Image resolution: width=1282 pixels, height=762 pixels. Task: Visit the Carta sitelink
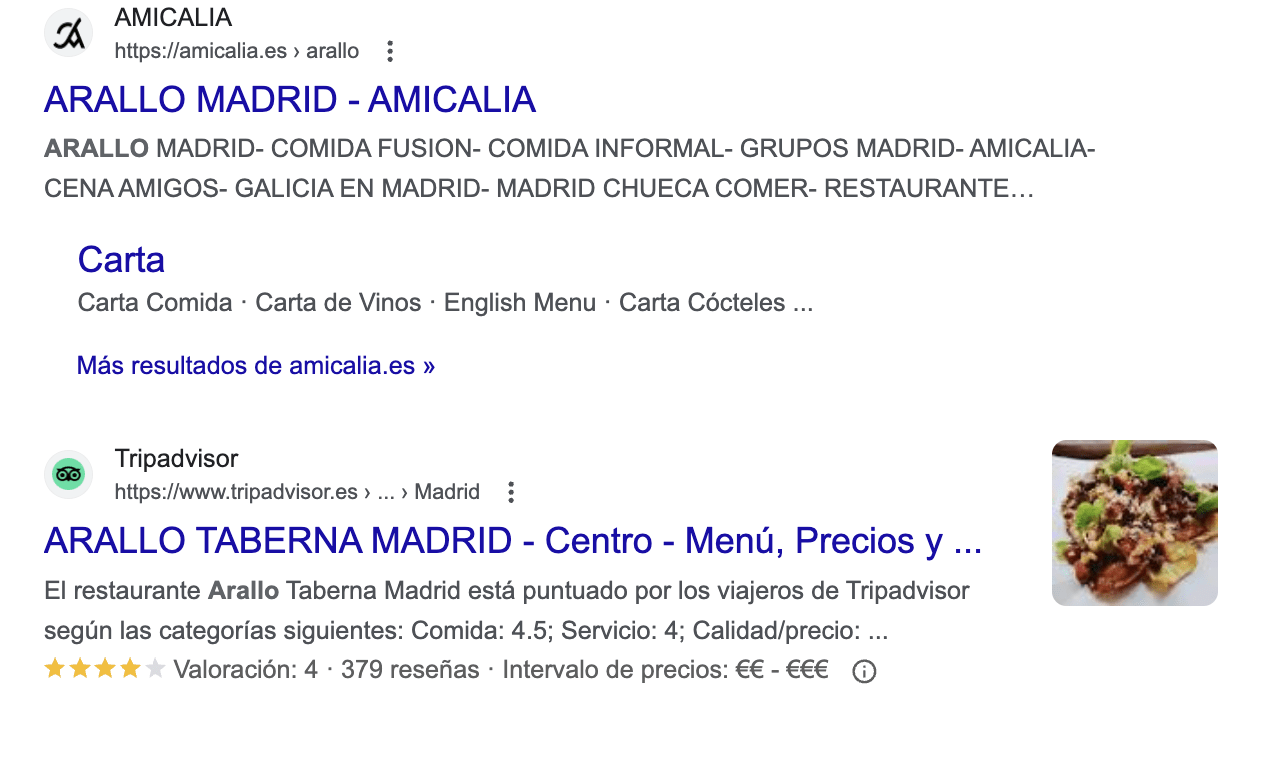pyautogui.click(x=120, y=259)
